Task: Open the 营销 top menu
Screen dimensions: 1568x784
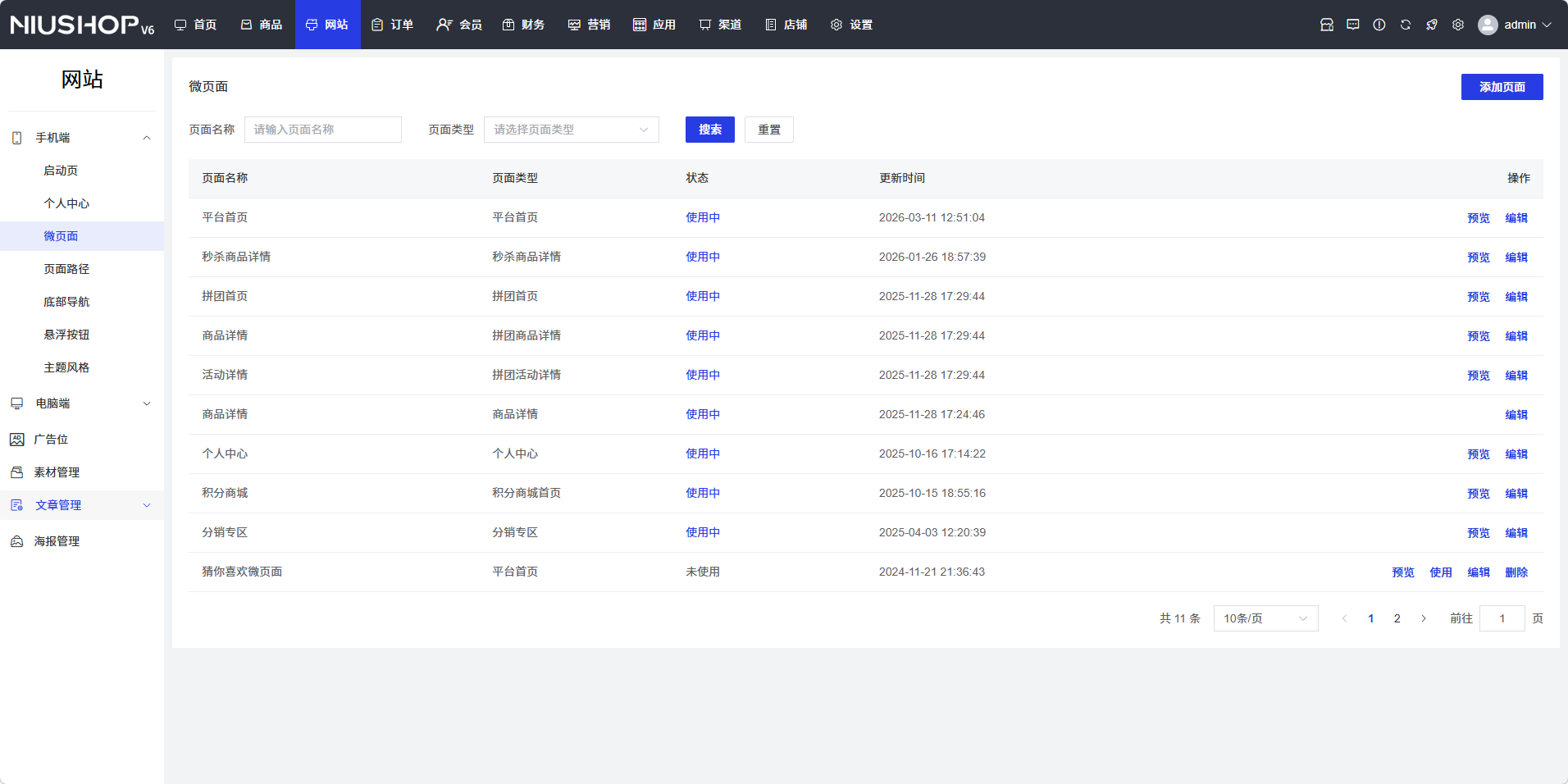Action: 589,25
